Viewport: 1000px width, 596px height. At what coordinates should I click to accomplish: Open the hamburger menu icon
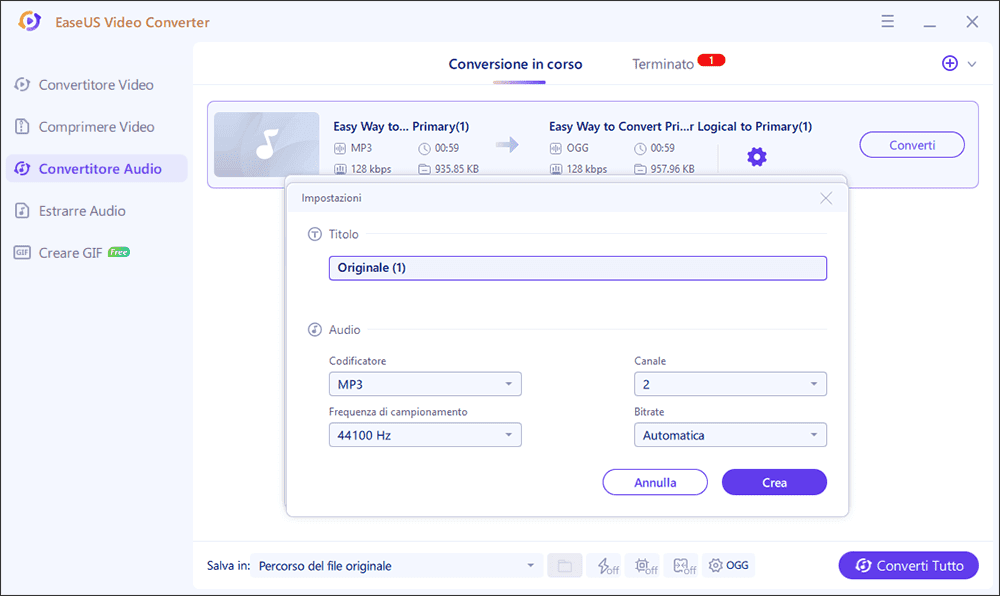(x=887, y=21)
